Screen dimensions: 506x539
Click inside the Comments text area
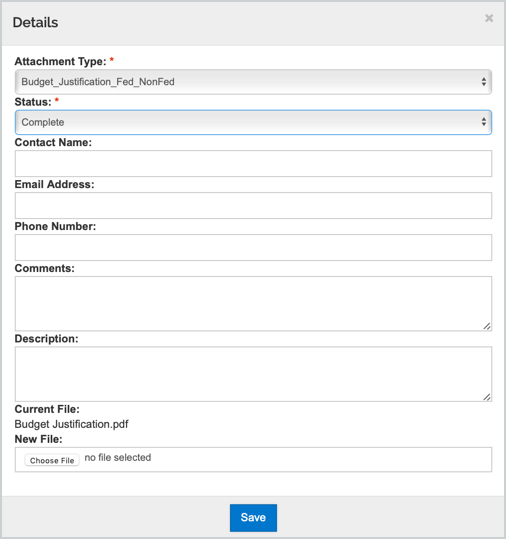pyautogui.click(x=253, y=304)
